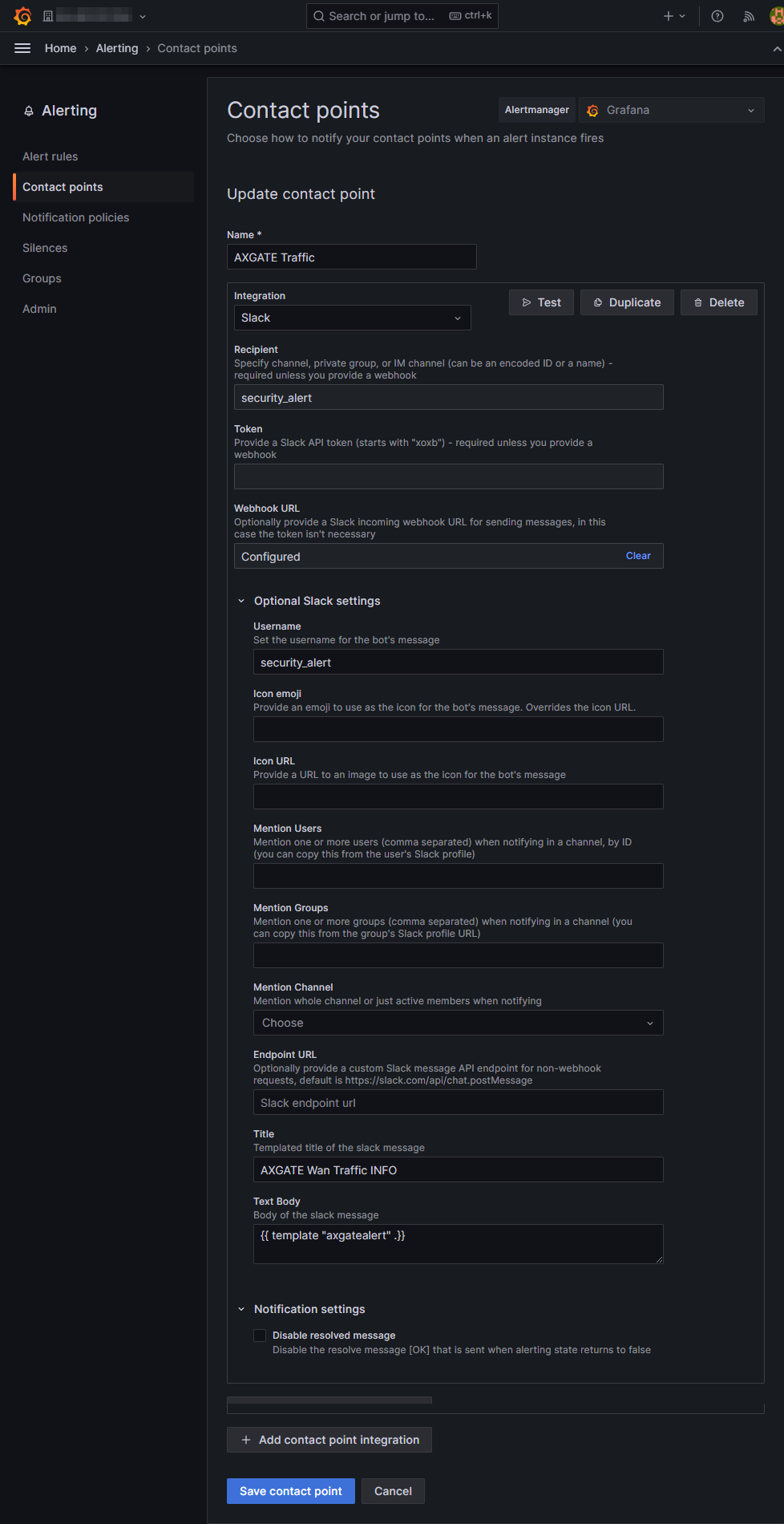Toggle the hamburger navigation menu

click(22, 48)
